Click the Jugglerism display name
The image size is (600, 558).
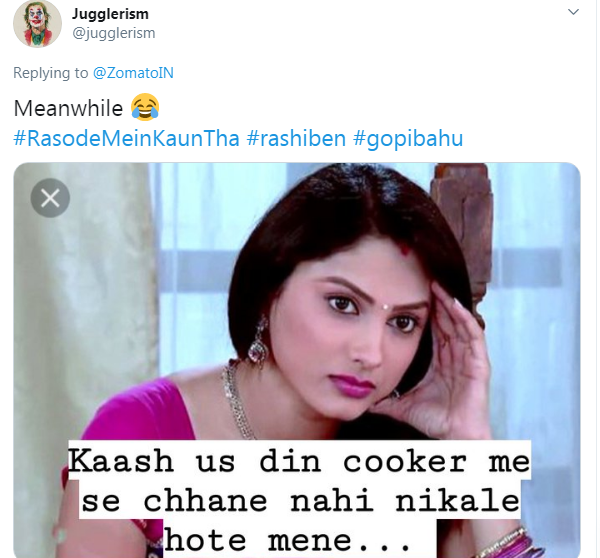[x=110, y=14]
